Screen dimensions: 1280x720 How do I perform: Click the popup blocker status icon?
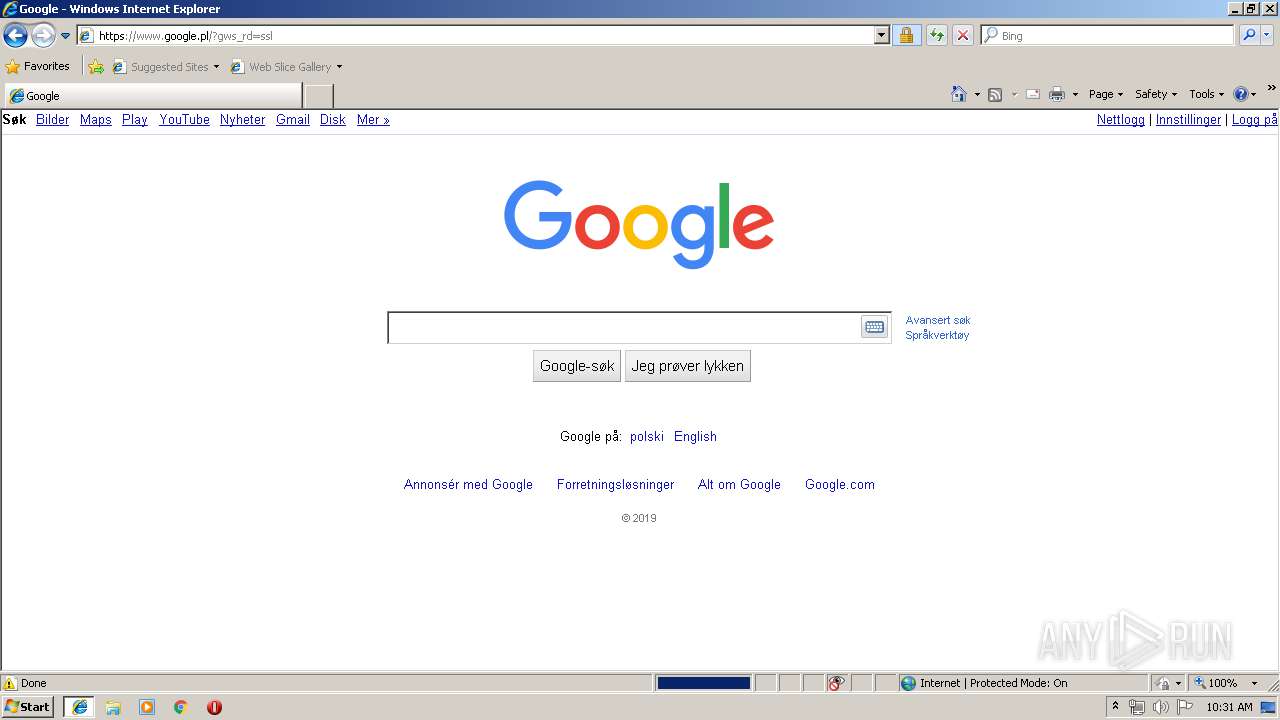click(836, 683)
